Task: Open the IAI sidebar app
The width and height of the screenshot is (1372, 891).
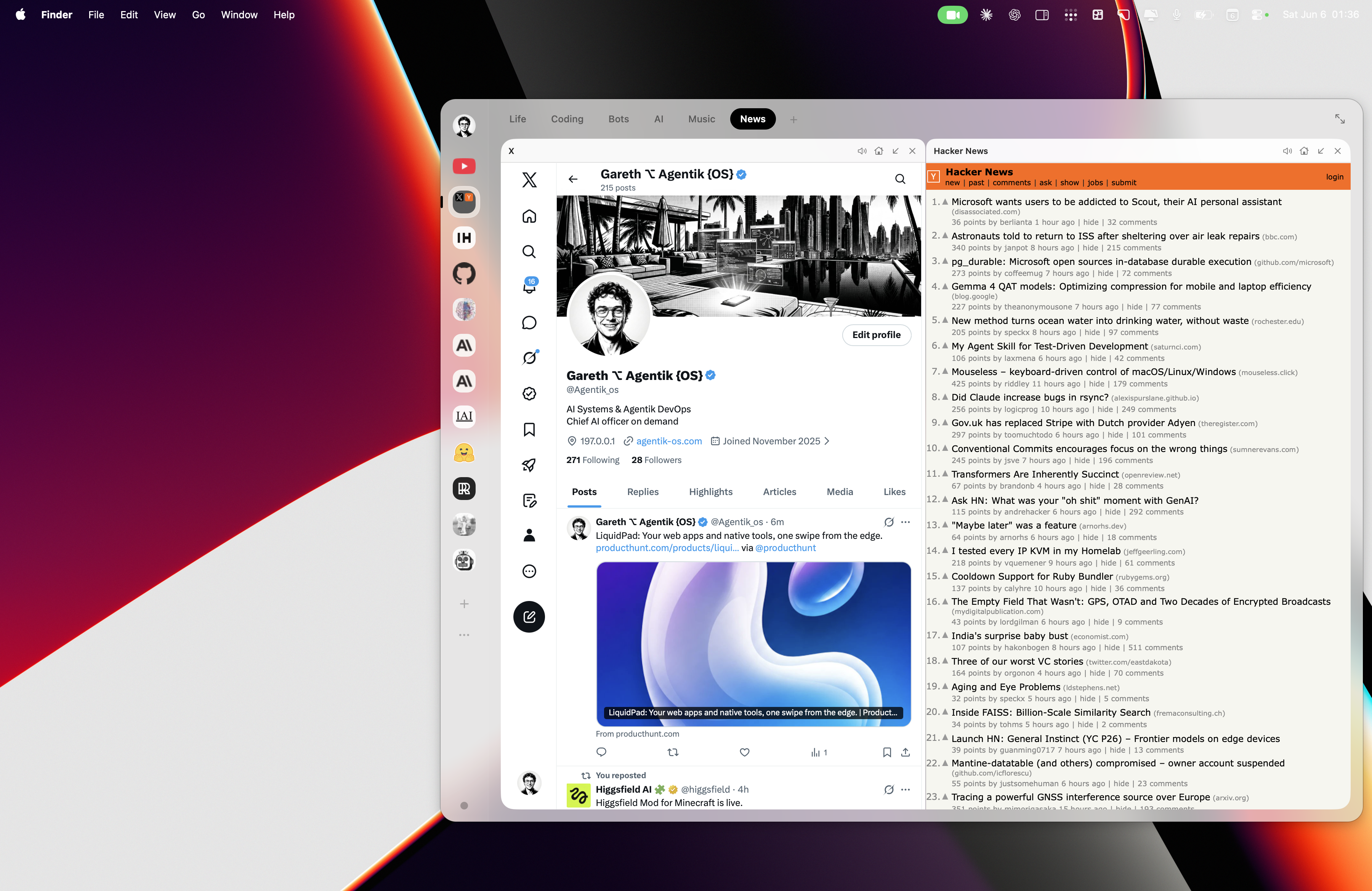Action: pos(464,416)
